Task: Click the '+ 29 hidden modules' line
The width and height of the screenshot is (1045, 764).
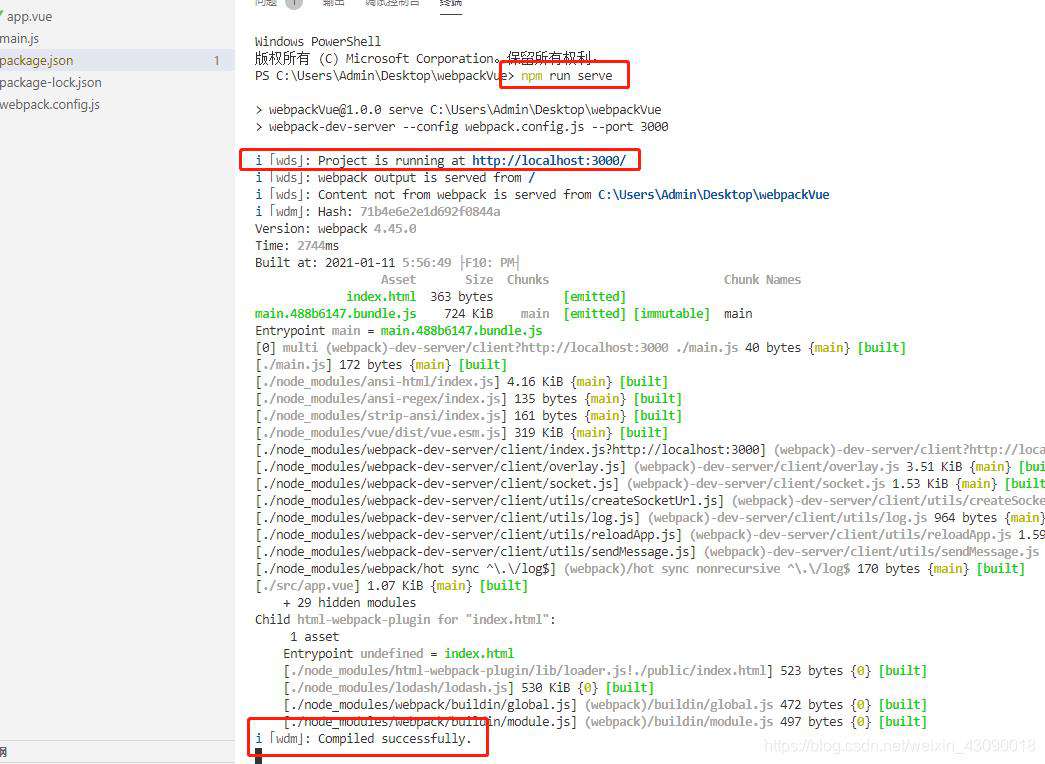Action: click(349, 603)
